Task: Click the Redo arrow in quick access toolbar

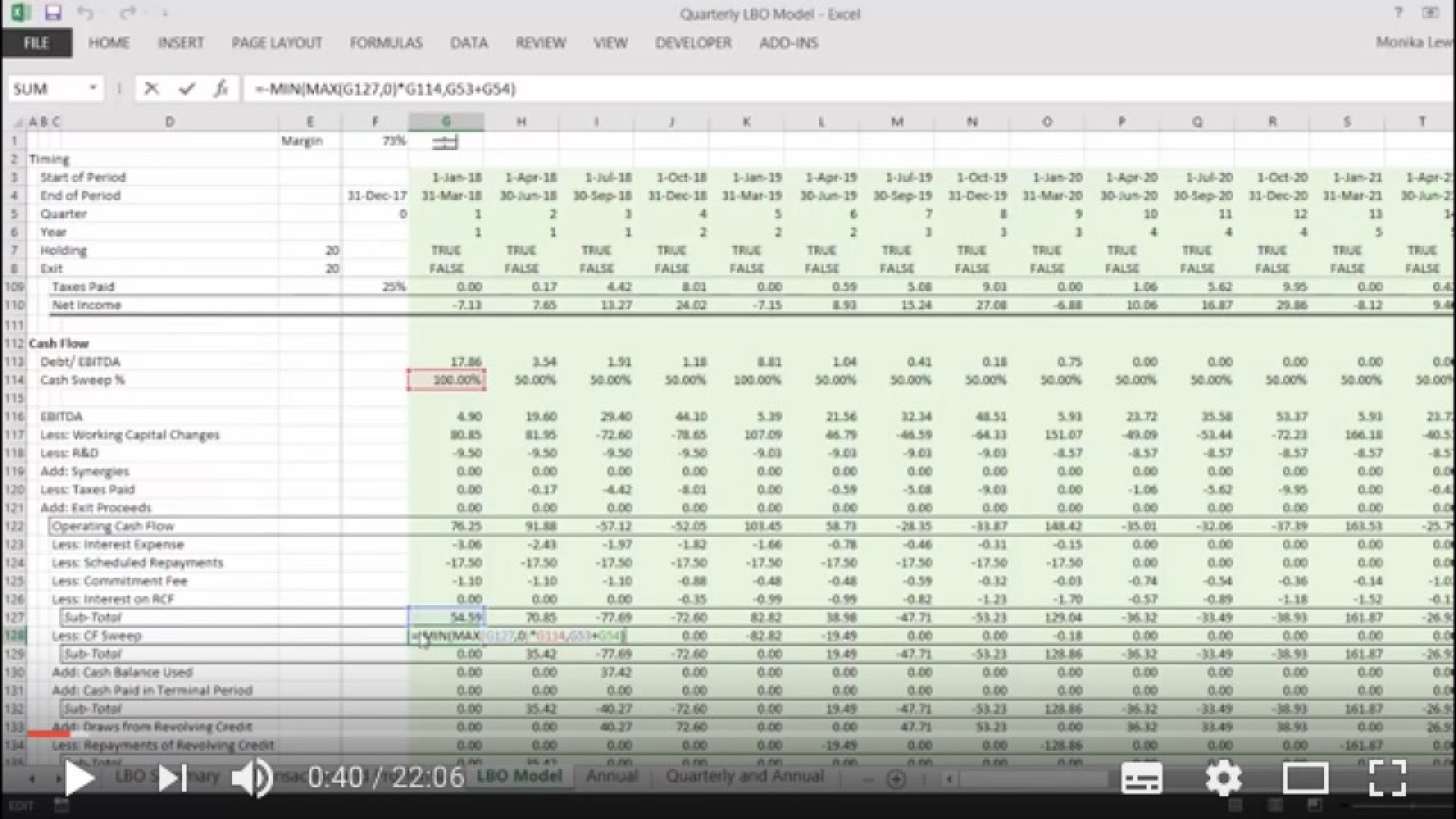Action: point(127,13)
